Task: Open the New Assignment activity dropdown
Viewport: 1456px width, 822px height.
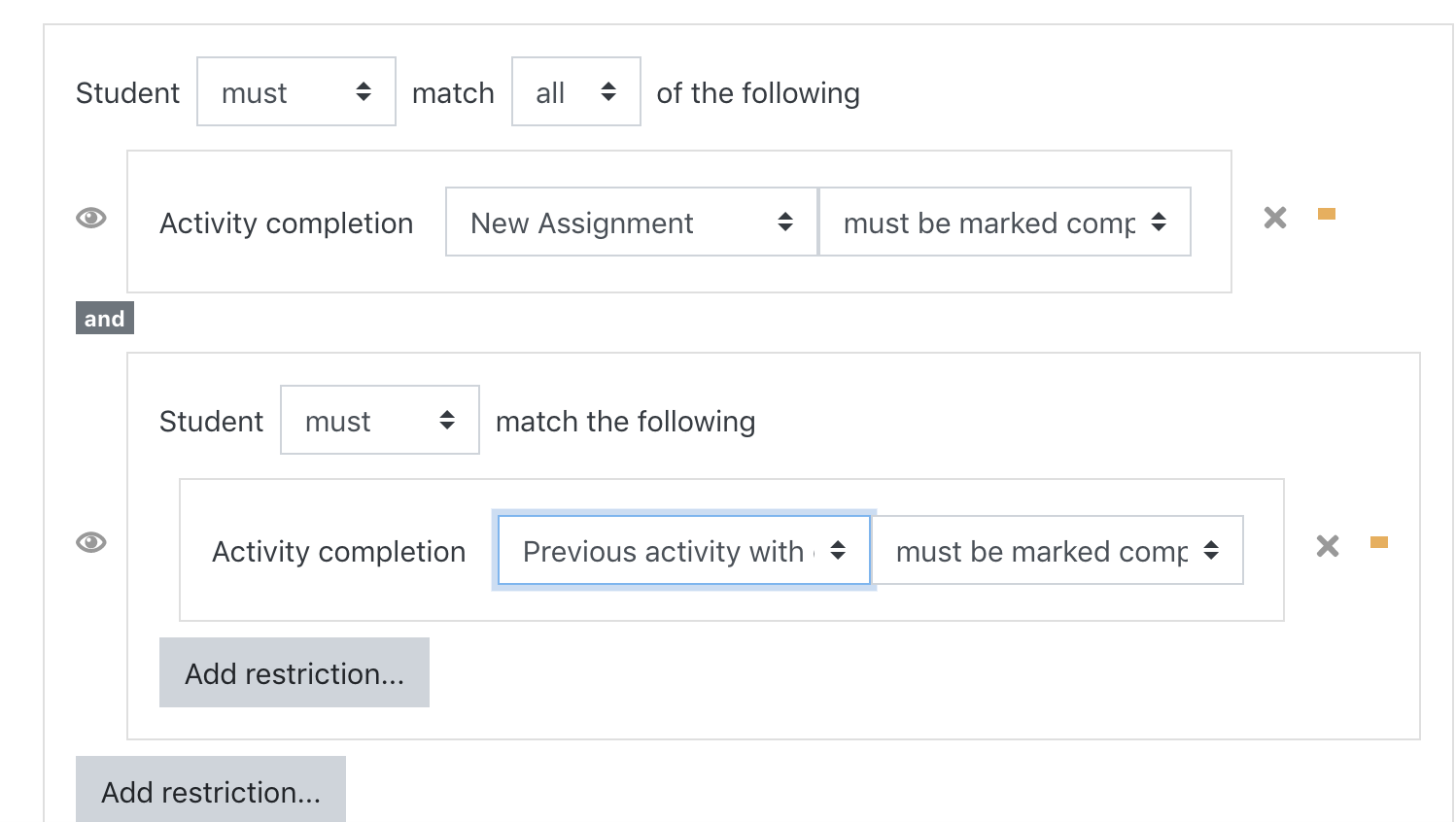Action: 632,222
